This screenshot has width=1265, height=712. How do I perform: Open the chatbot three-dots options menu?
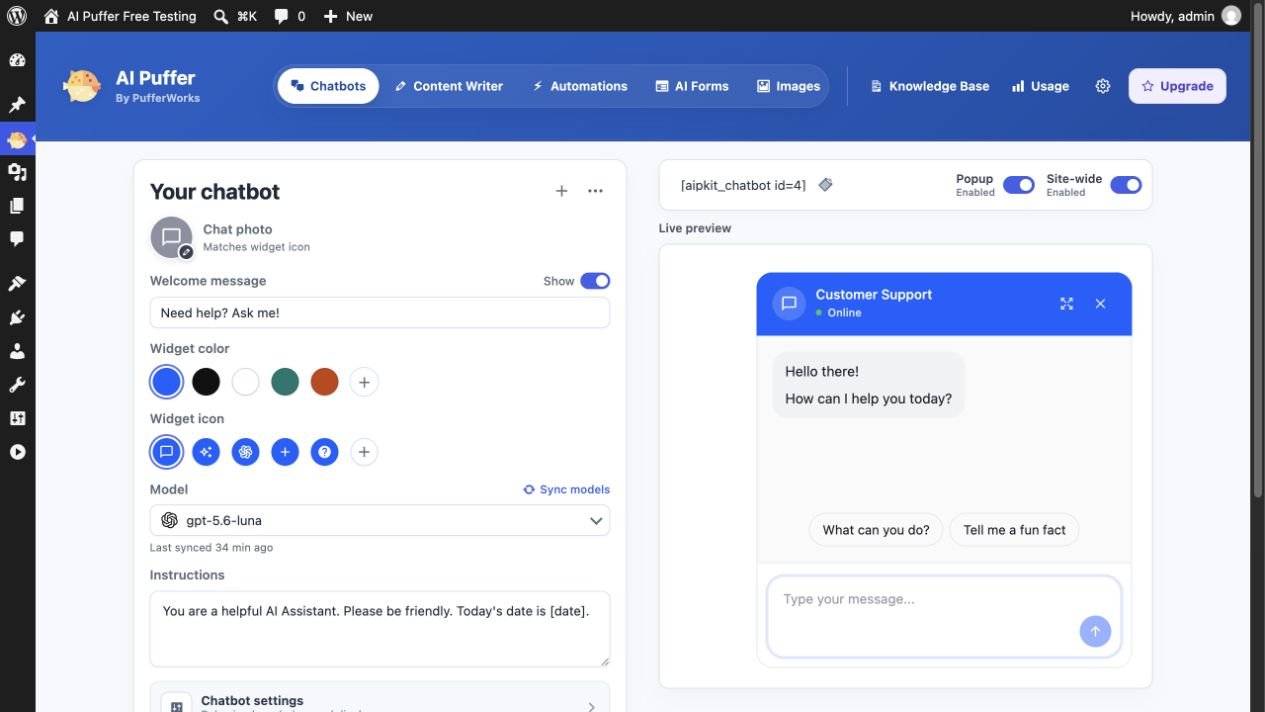point(596,191)
